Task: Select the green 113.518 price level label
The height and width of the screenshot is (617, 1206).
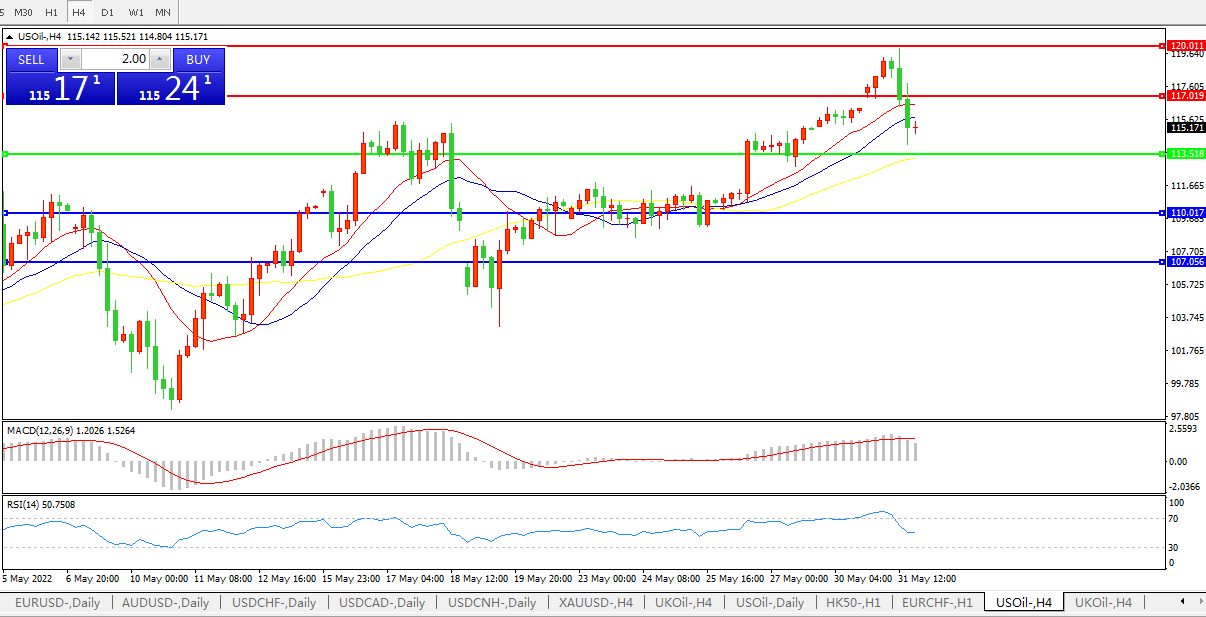Action: pos(1185,154)
